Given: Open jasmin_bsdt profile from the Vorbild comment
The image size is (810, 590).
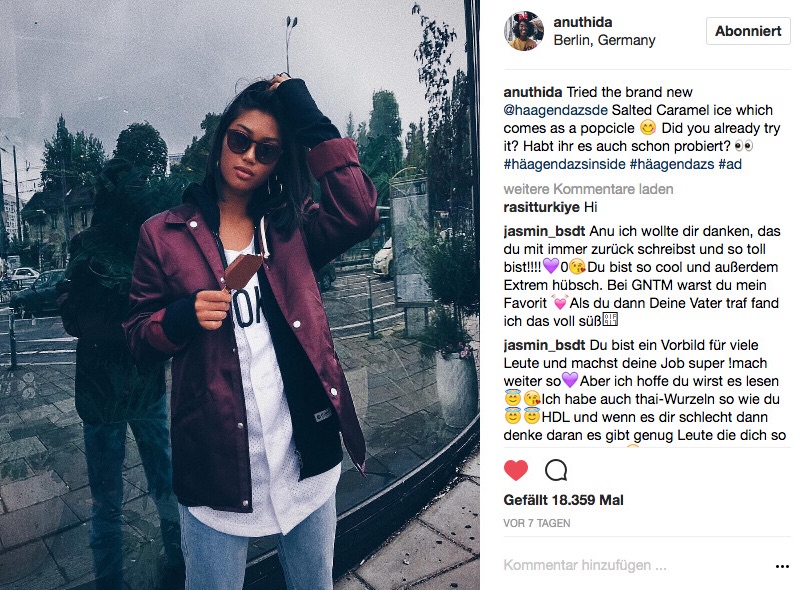Looking at the screenshot, I should pos(544,345).
